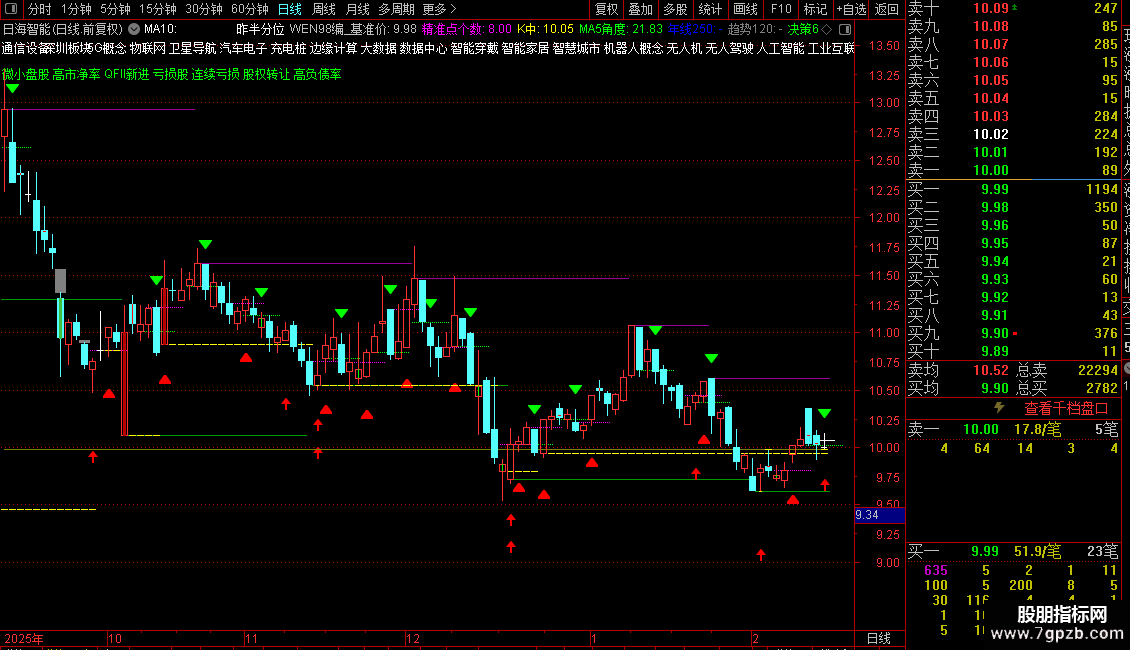1130x650 pixels.
Task: Switch to the 周线 weekly chart tab
Action: click(x=324, y=9)
